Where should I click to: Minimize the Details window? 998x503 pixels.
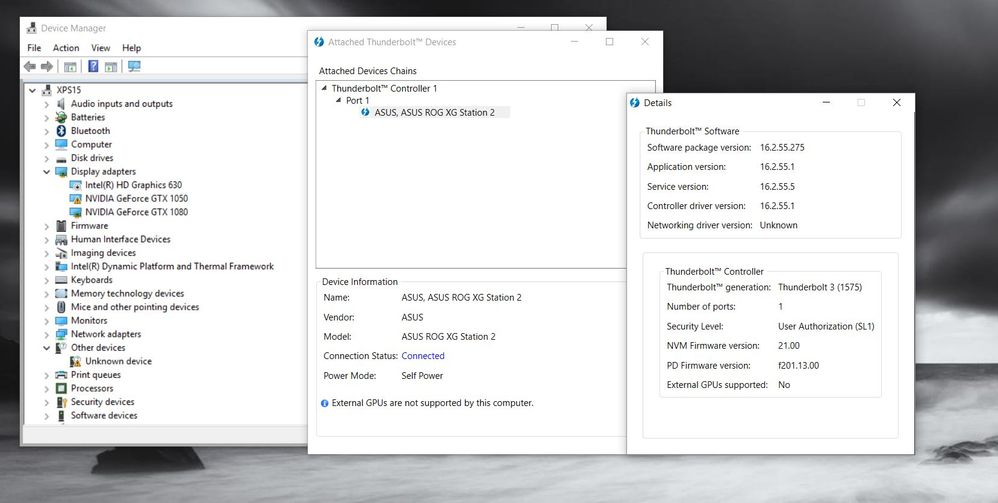pyautogui.click(x=826, y=103)
